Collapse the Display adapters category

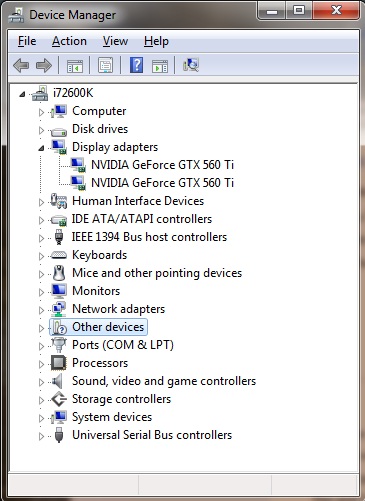pos(41,148)
